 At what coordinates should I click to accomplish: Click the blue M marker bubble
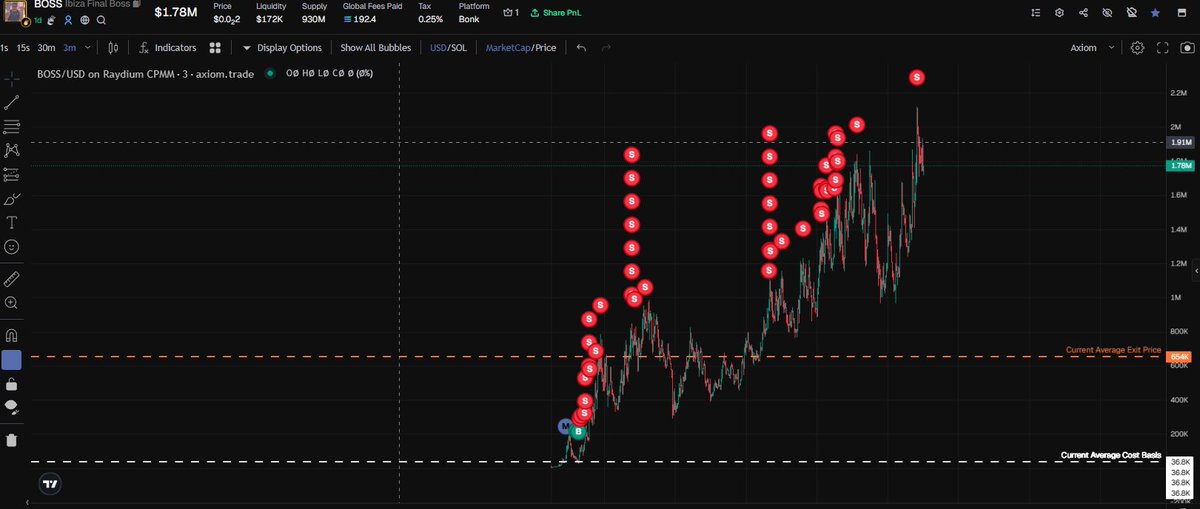(x=565, y=427)
